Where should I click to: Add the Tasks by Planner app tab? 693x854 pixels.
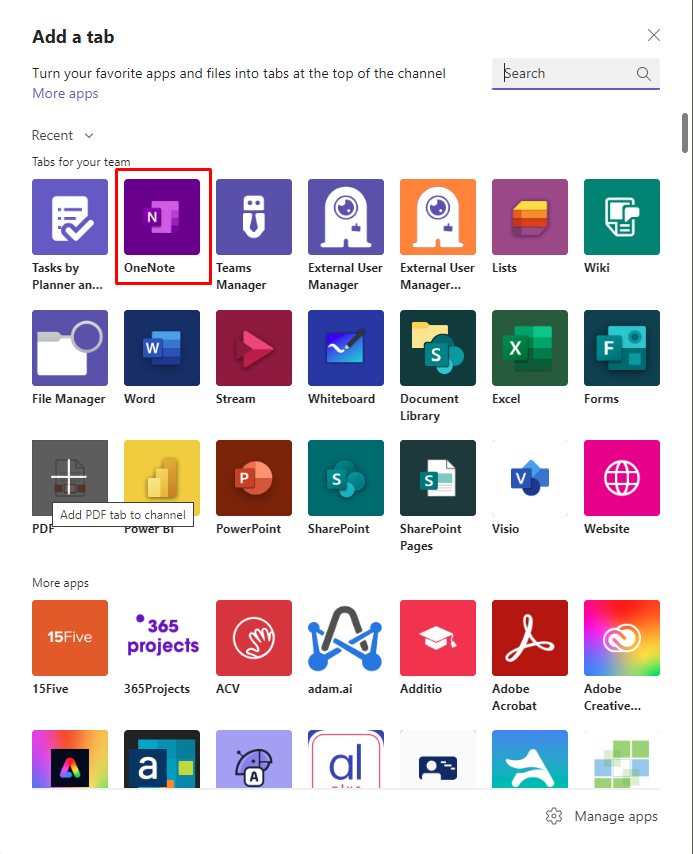70,217
